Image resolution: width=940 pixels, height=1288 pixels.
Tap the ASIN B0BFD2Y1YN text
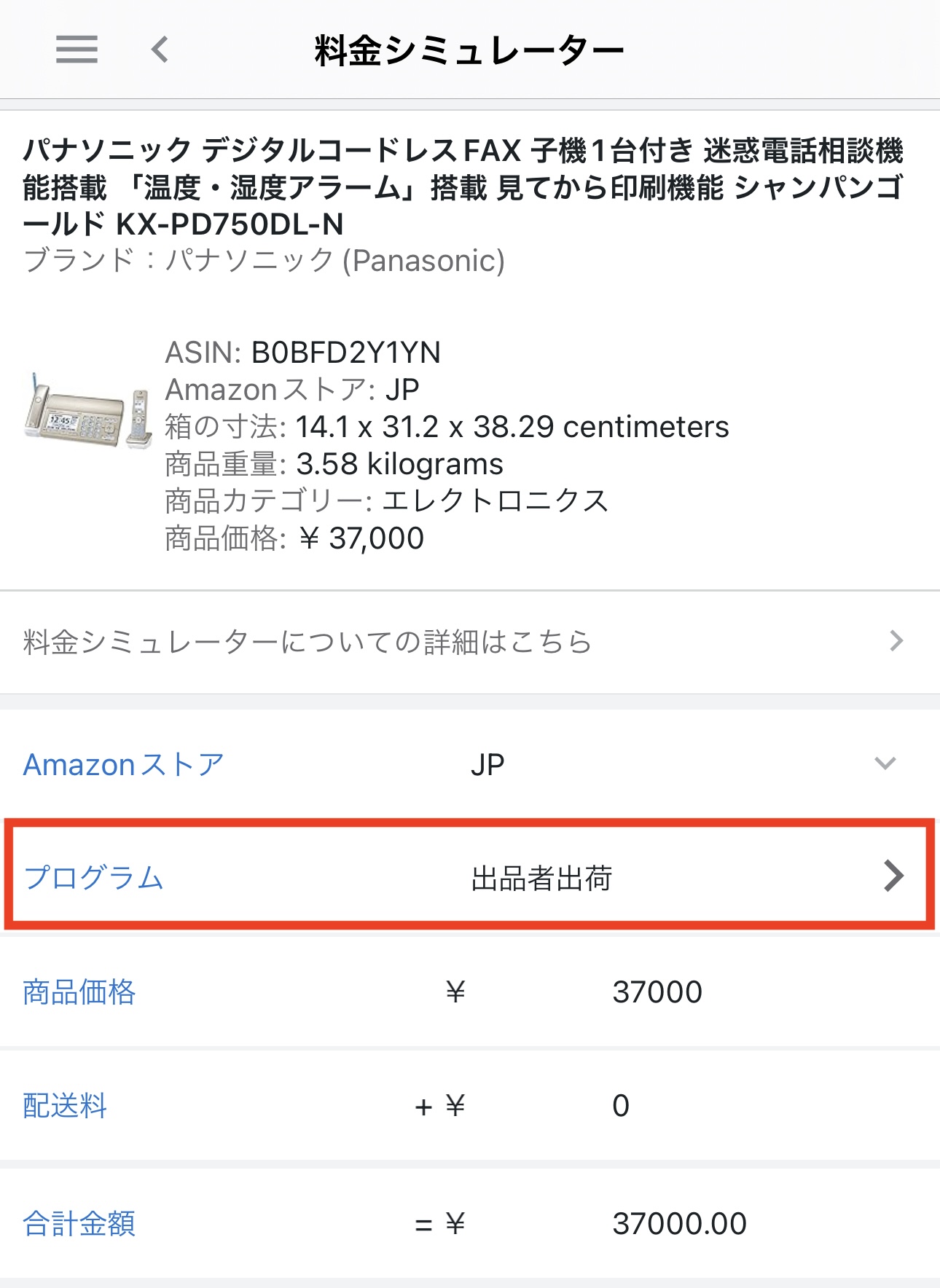click(303, 353)
